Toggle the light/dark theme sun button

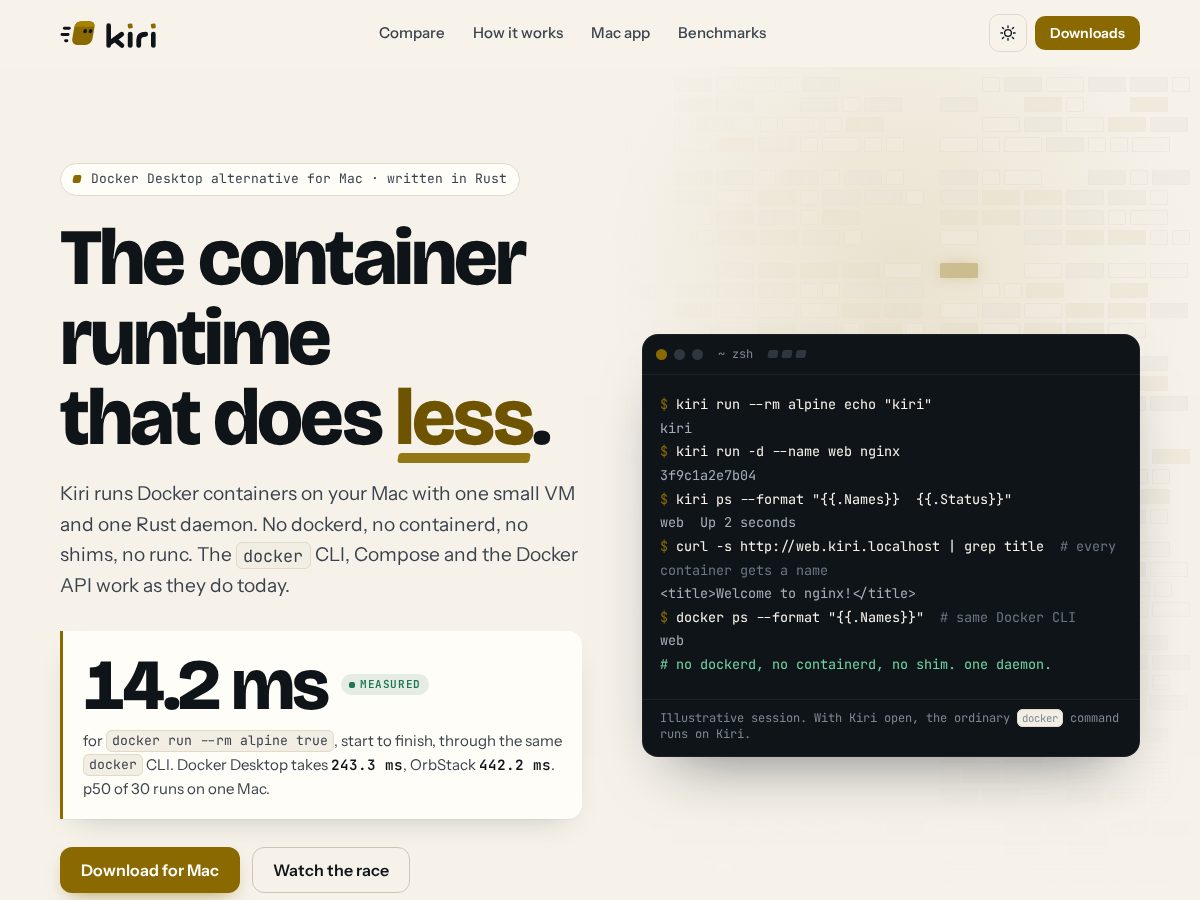click(x=1008, y=33)
